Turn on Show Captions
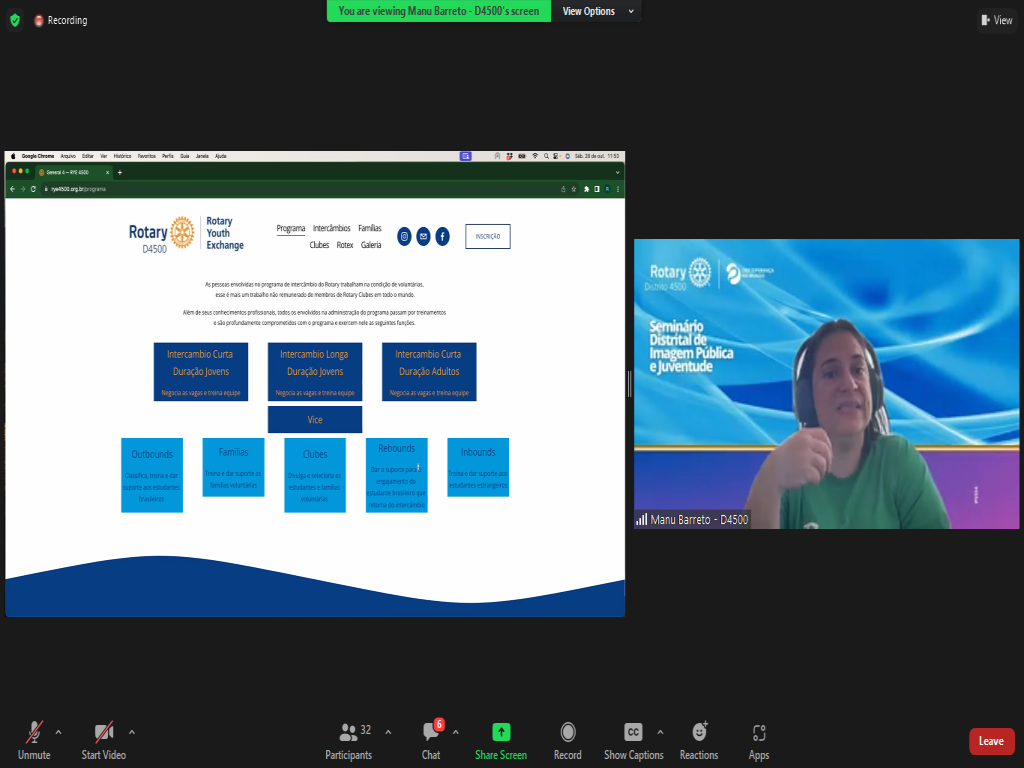This screenshot has height=768, width=1024. point(633,740)
